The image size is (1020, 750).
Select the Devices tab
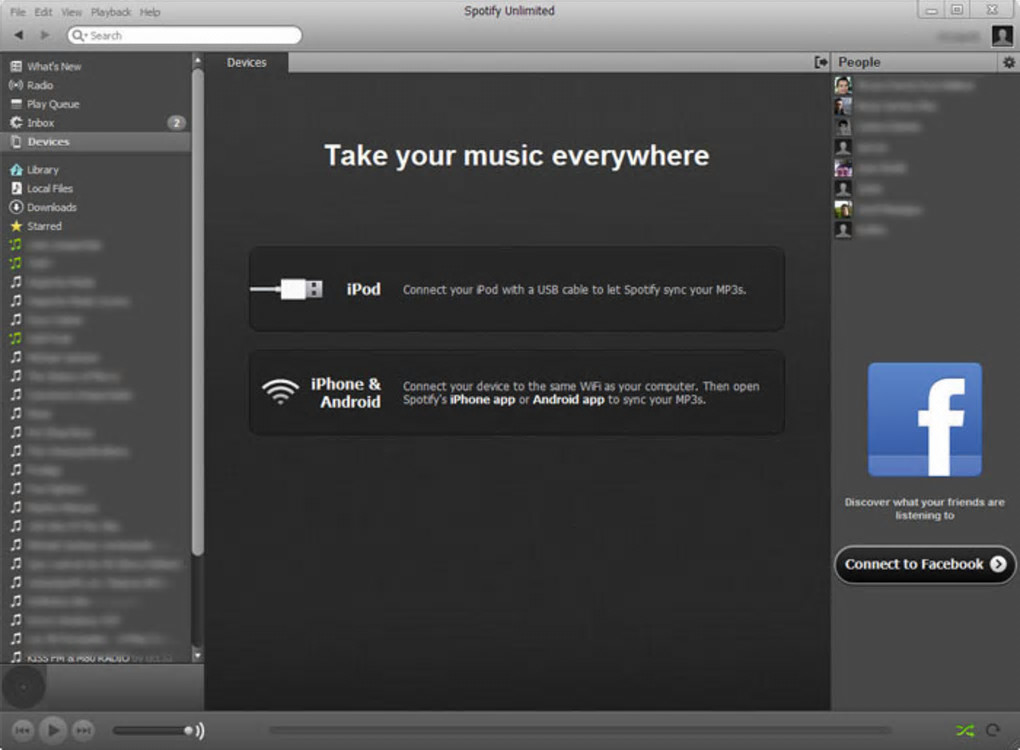click(x=247, y=62)
